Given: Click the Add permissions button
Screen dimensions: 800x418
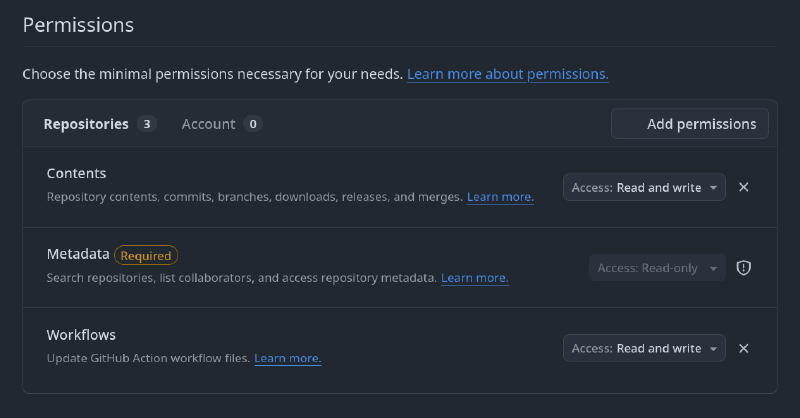Looking at the screenshot, I should coord(690,124).
